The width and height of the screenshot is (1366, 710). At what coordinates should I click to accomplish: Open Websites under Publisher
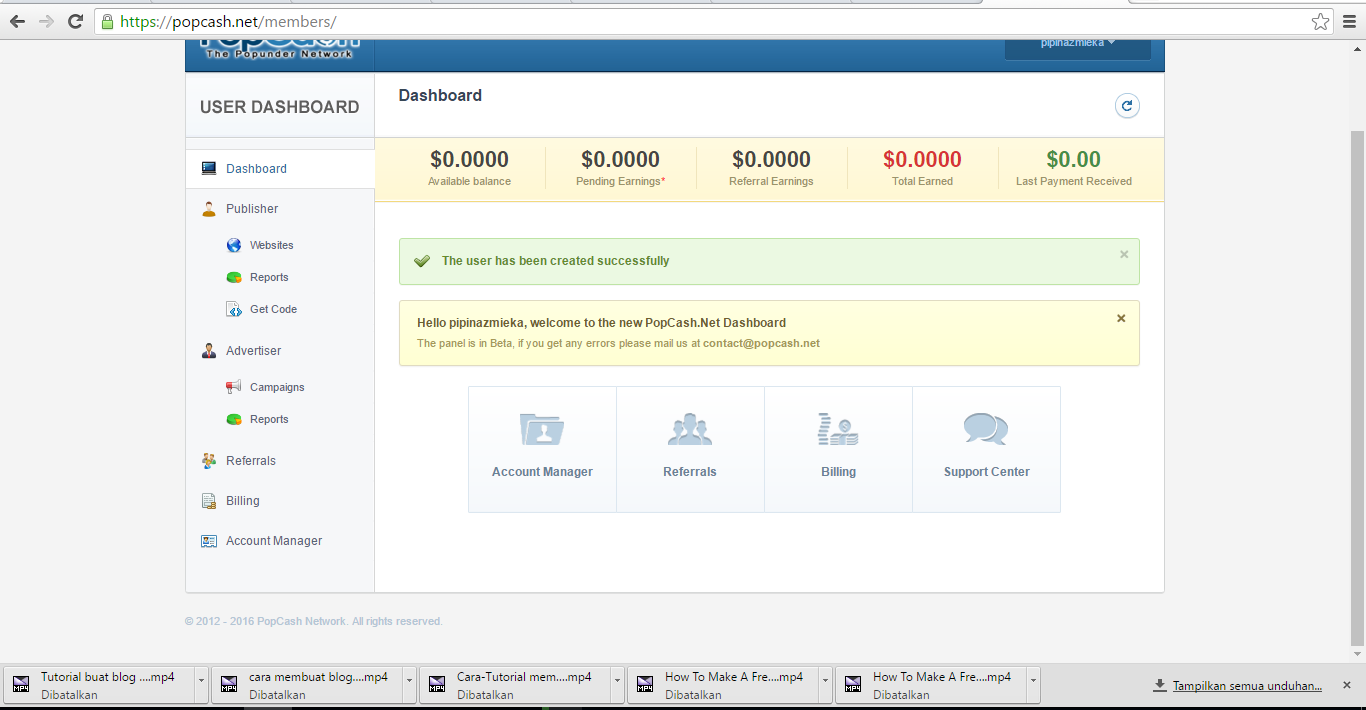tap(271, 245)
